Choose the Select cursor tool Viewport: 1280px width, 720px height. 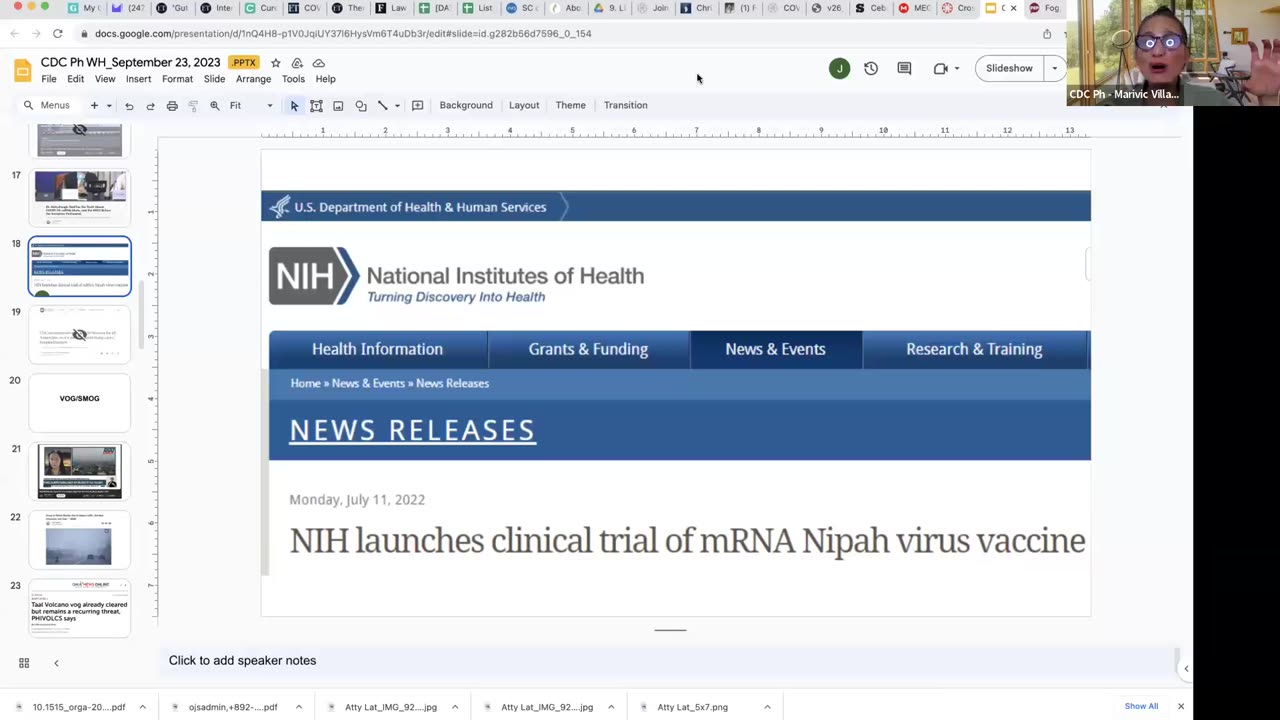coord(294,105)
